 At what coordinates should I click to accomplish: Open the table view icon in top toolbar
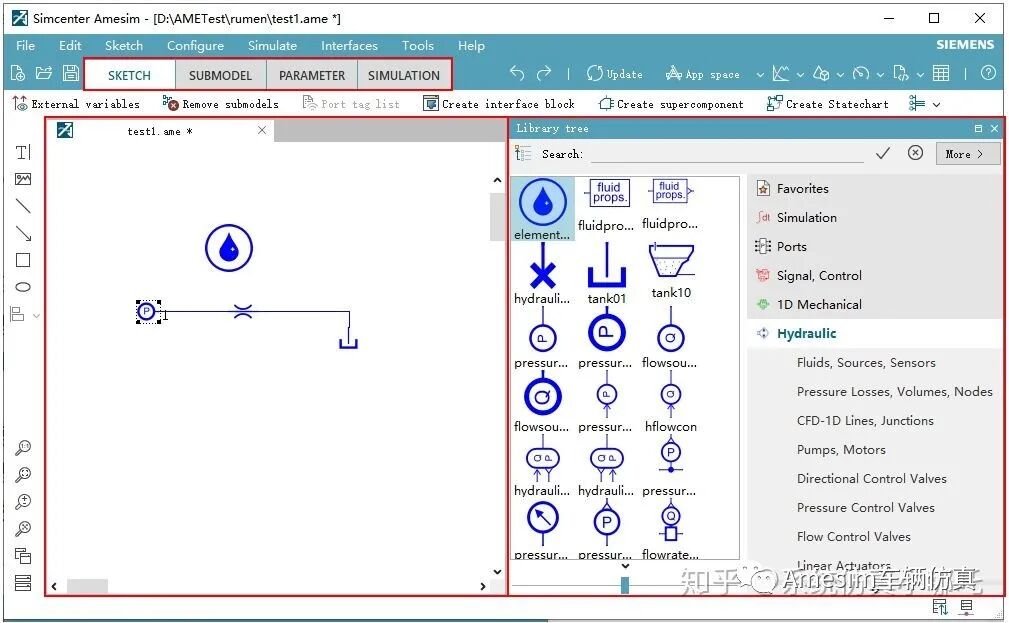tap(941, 73)
